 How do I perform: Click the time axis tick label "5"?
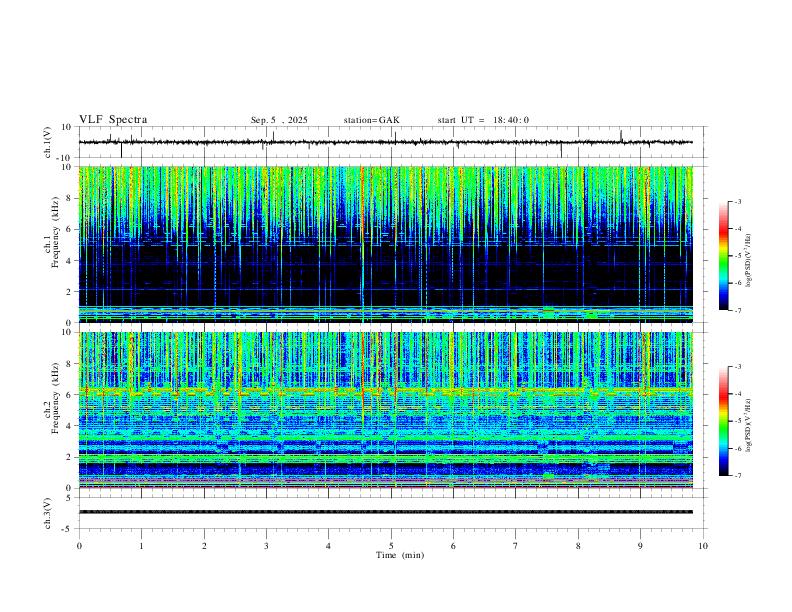tap(391, 546)
